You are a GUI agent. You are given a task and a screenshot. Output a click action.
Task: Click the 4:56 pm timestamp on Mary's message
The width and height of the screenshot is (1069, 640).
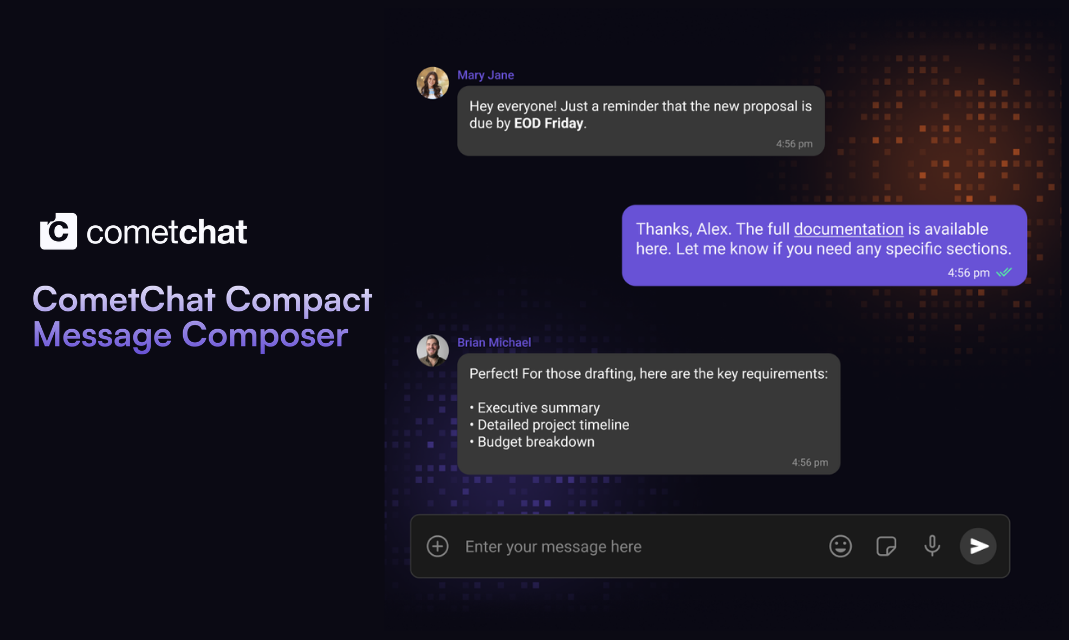coord(793,143)
